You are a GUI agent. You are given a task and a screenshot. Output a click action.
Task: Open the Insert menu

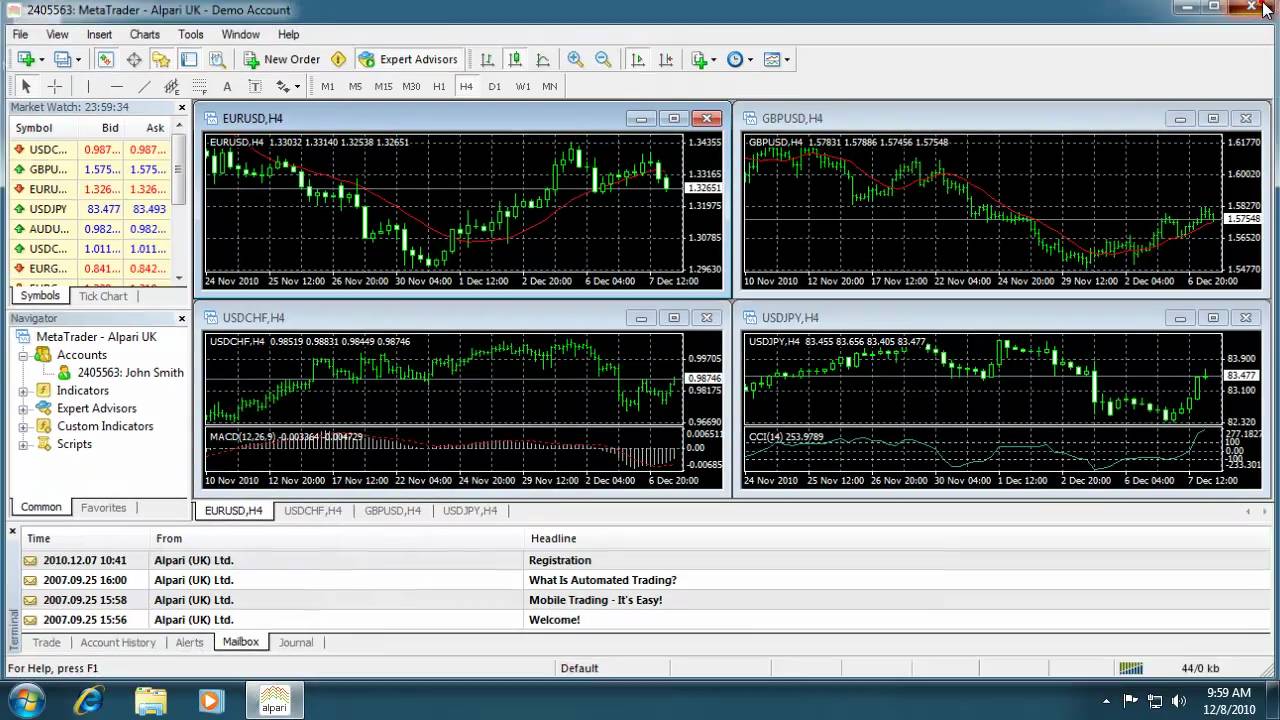(x=99, y=34)
